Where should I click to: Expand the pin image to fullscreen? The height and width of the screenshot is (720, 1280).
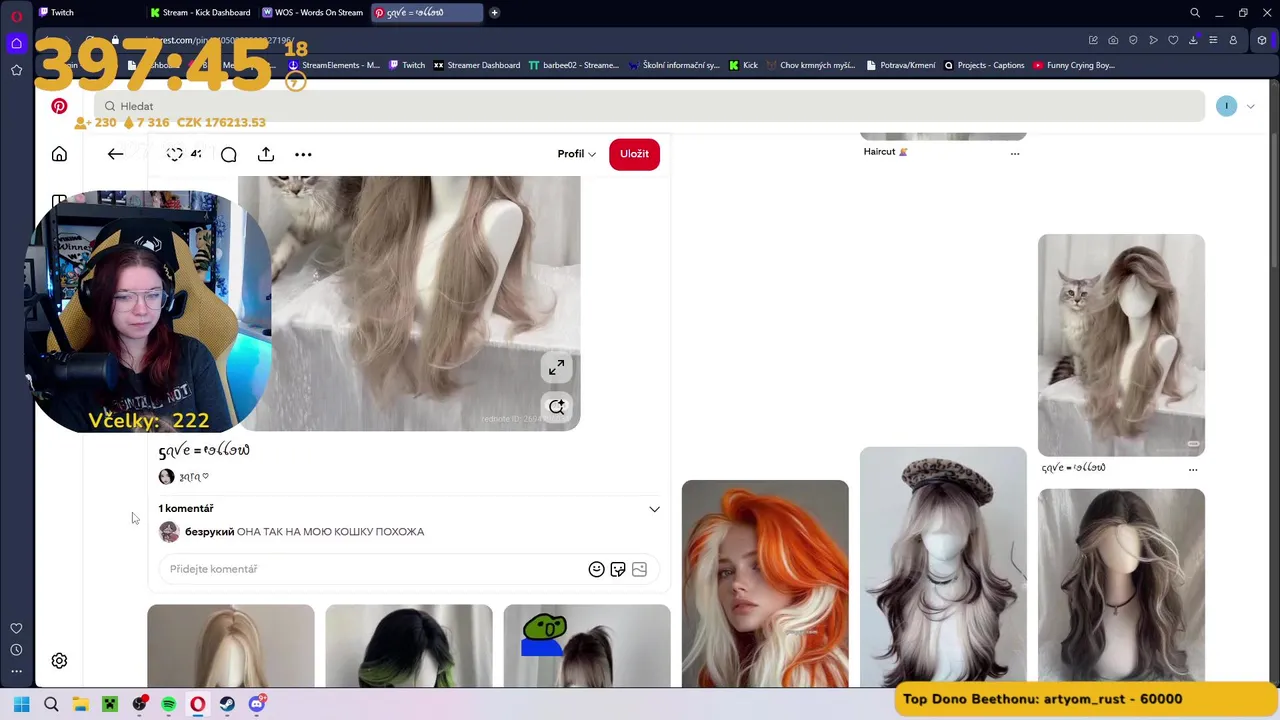tap(556, 367)
